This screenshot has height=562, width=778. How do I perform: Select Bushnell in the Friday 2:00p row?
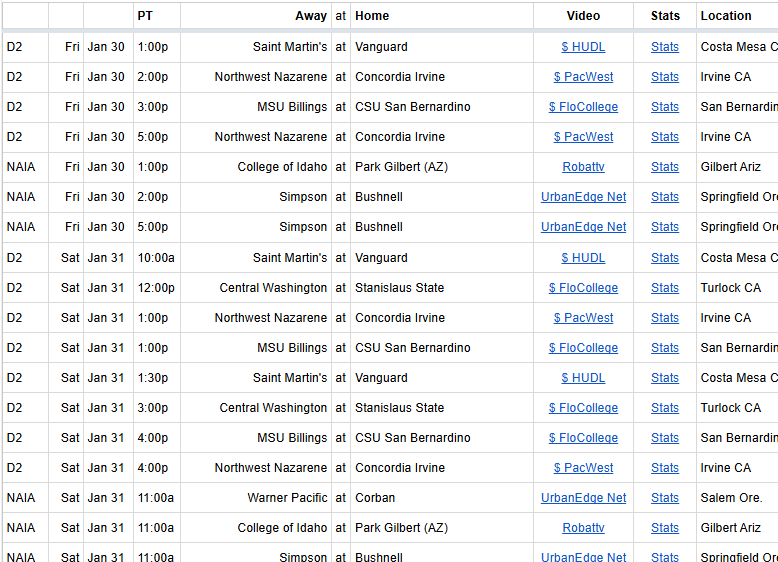click(442, 197)
